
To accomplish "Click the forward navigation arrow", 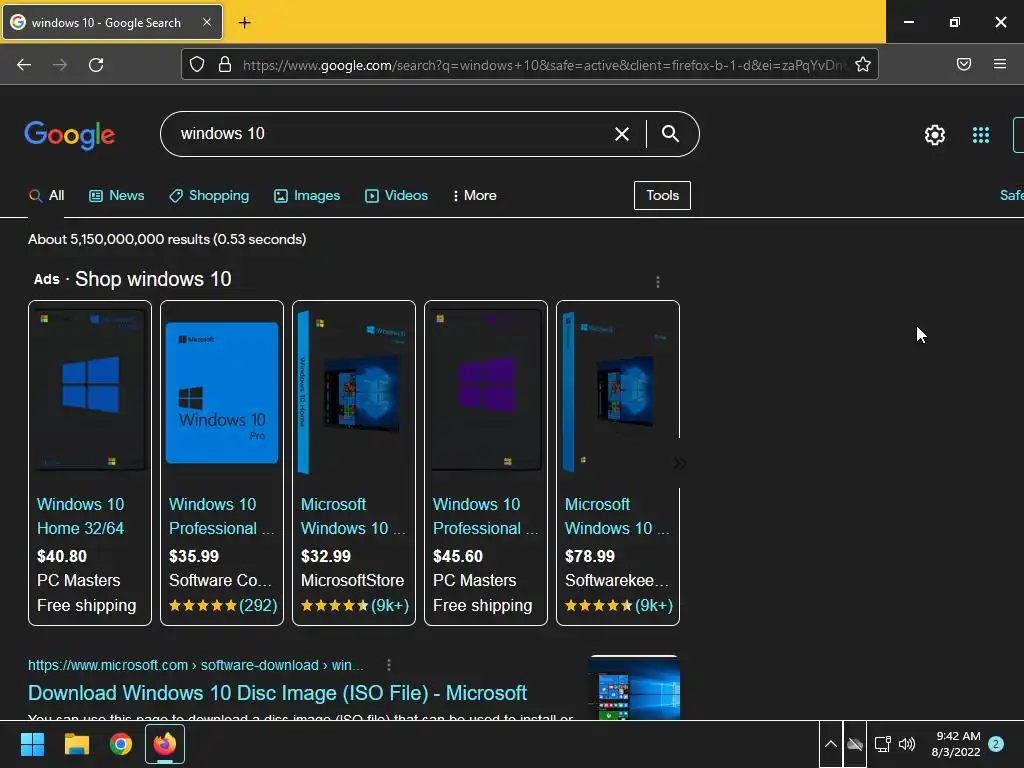I will click(60, 65).
